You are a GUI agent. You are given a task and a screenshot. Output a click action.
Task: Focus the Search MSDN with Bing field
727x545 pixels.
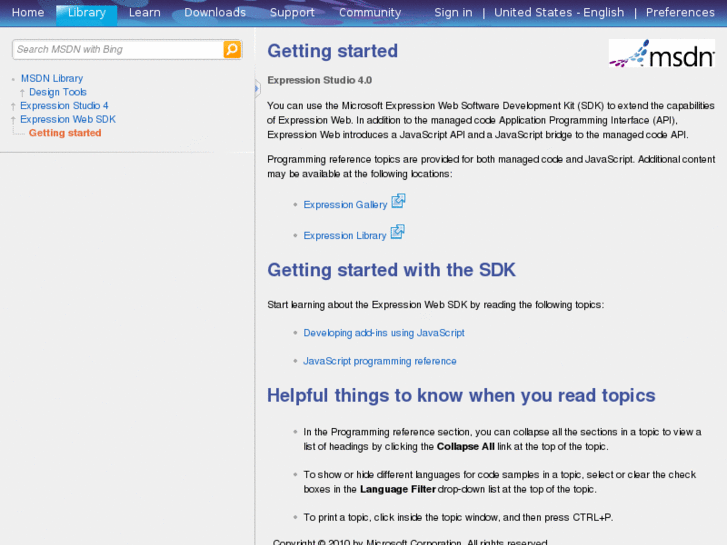[x=118, y=49]
